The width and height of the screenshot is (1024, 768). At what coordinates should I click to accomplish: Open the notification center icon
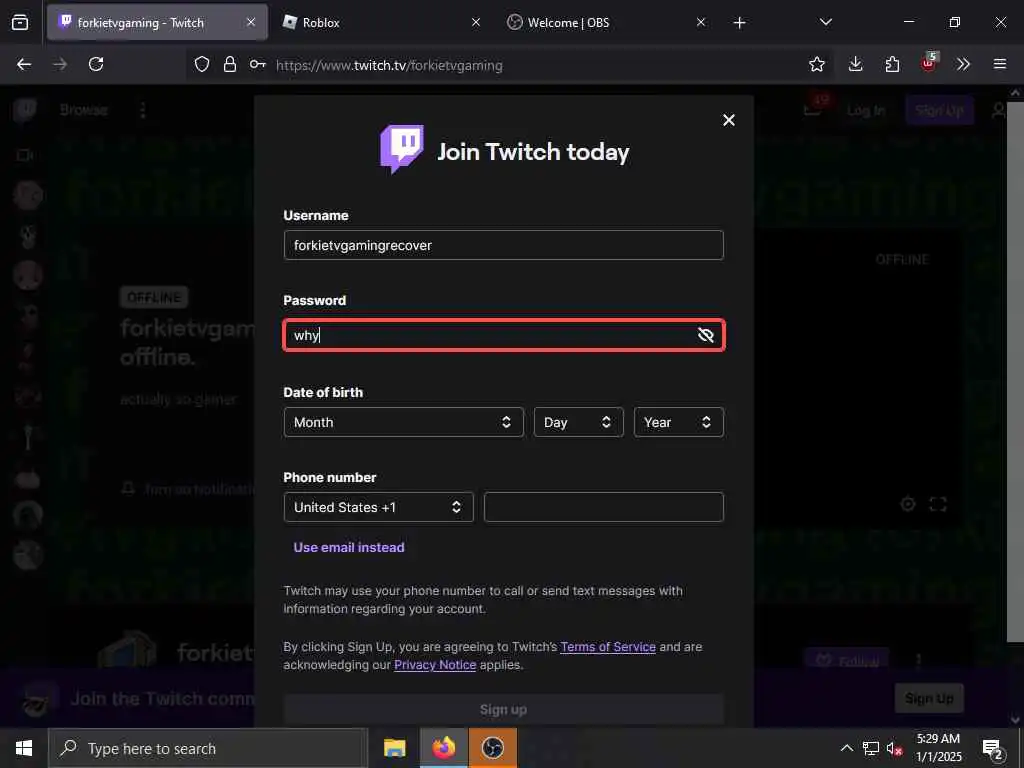click(x=993, y=748)
